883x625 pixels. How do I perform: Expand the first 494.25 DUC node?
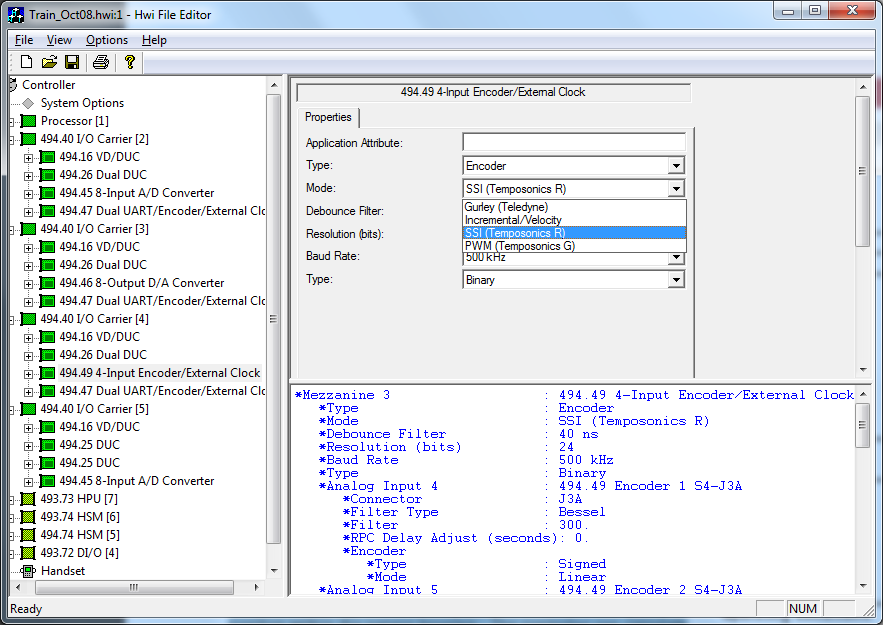point(28,447)
